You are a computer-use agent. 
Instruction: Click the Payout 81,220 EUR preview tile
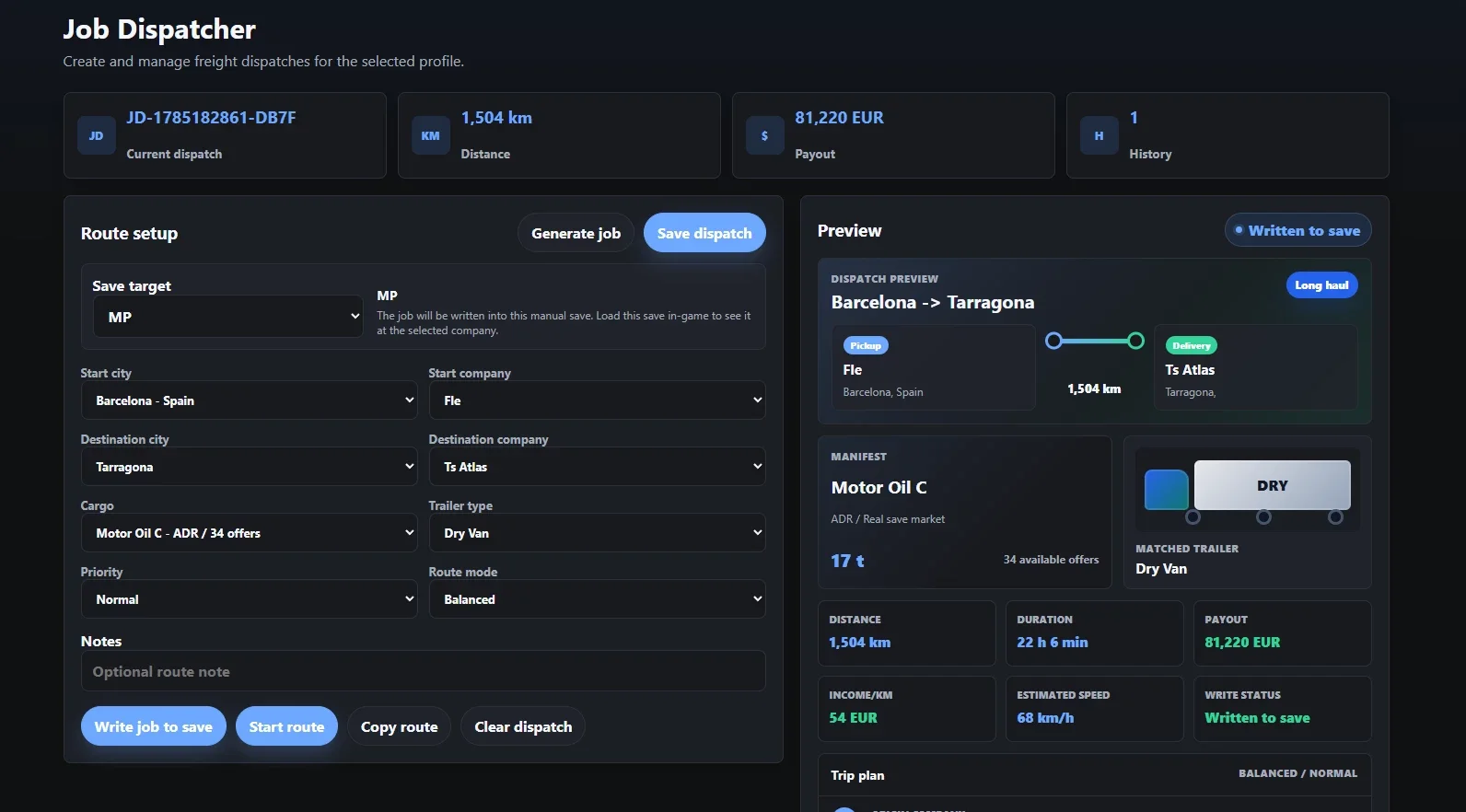[1282, 633]
